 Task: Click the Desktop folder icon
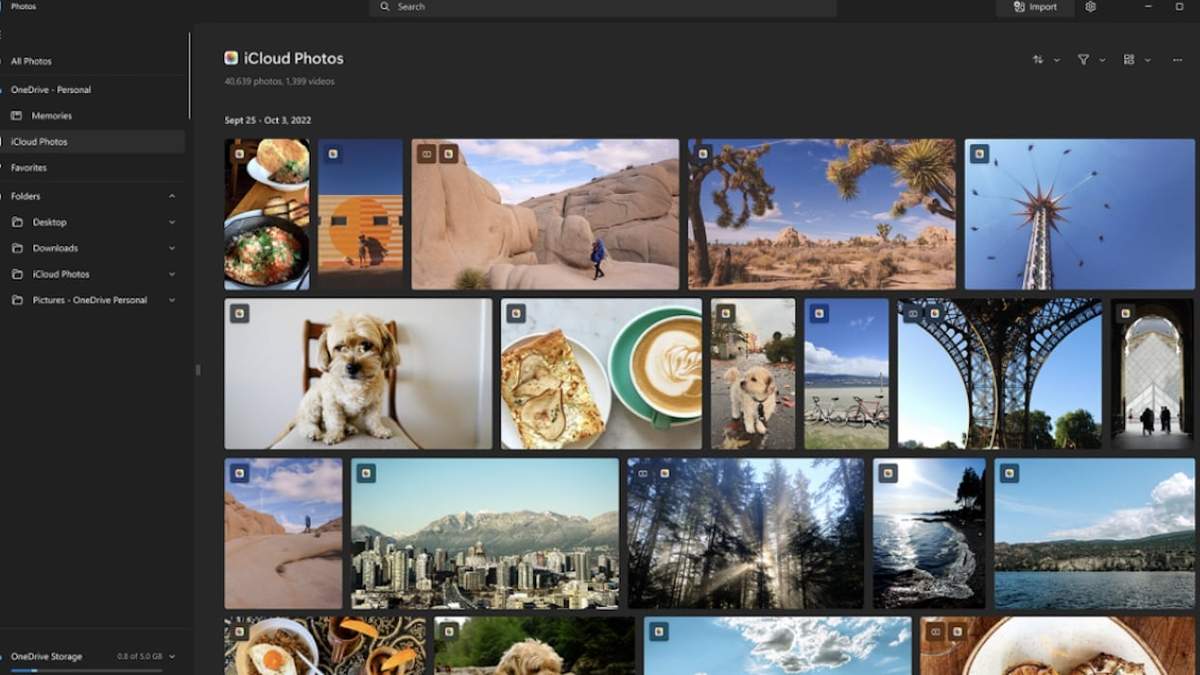[17, 222]
